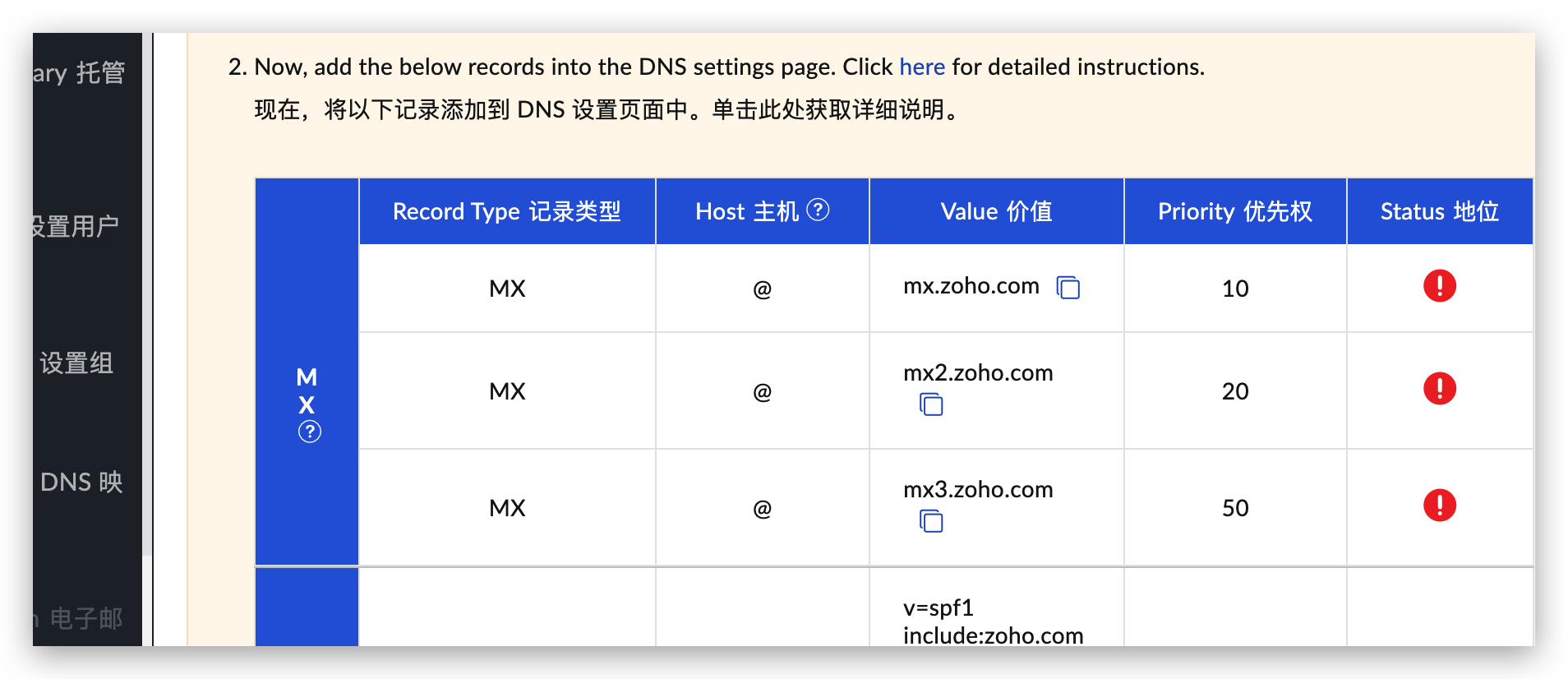The width and height of the screenshot is (1568, 679).
Task: Open the 设置用户 sidebar item
Action: pos(76,226)
